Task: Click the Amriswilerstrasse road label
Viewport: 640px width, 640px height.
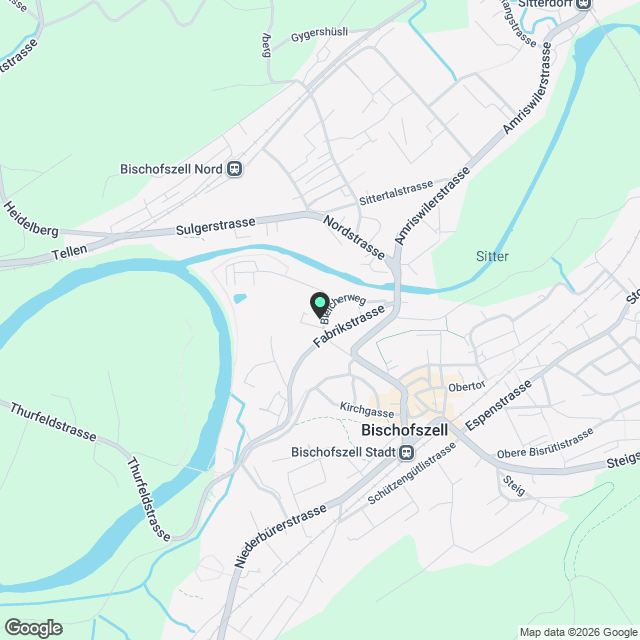Action: (x=433, y=206)
